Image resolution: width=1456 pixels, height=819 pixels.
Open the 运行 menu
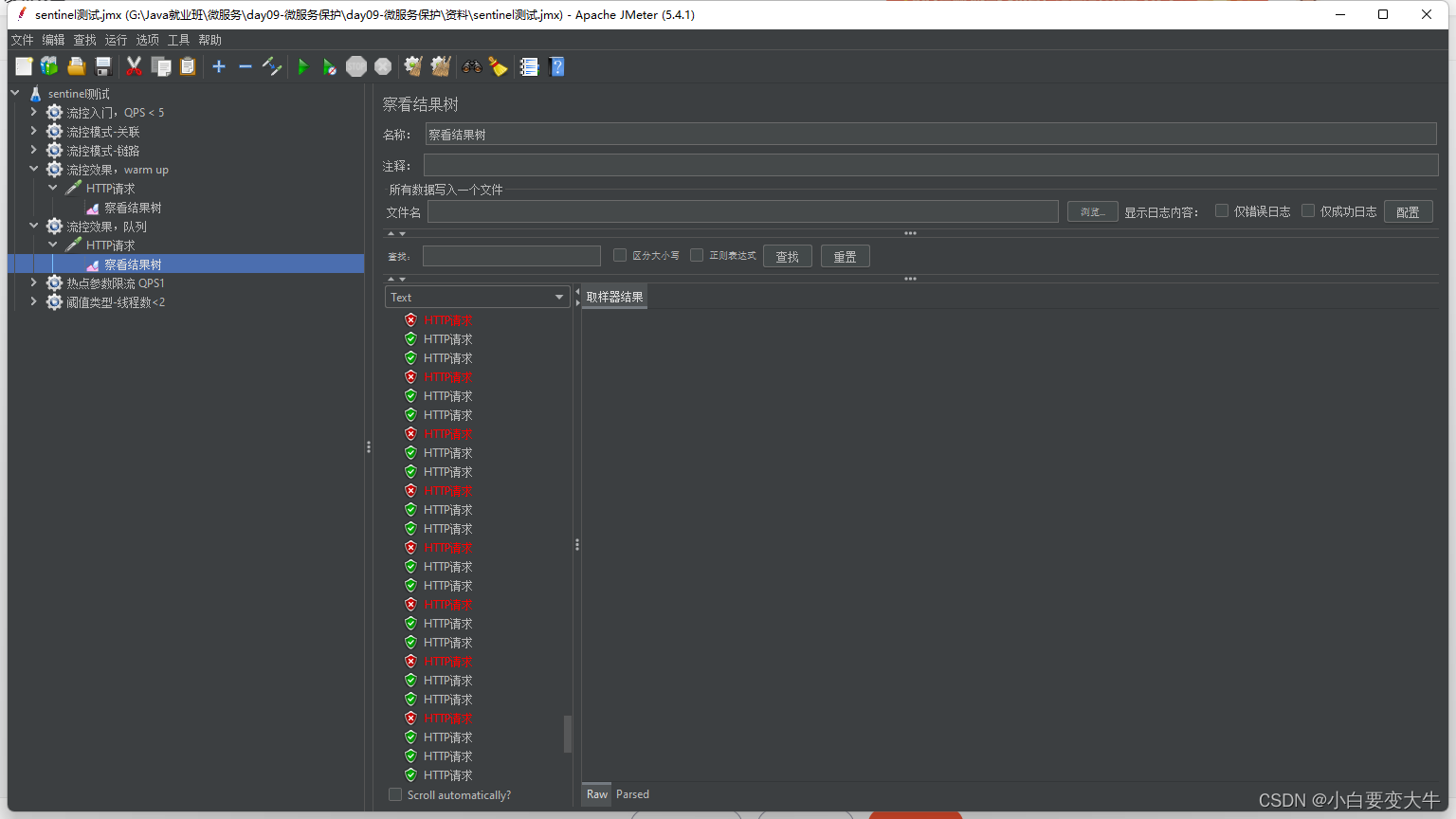(116, 40)
